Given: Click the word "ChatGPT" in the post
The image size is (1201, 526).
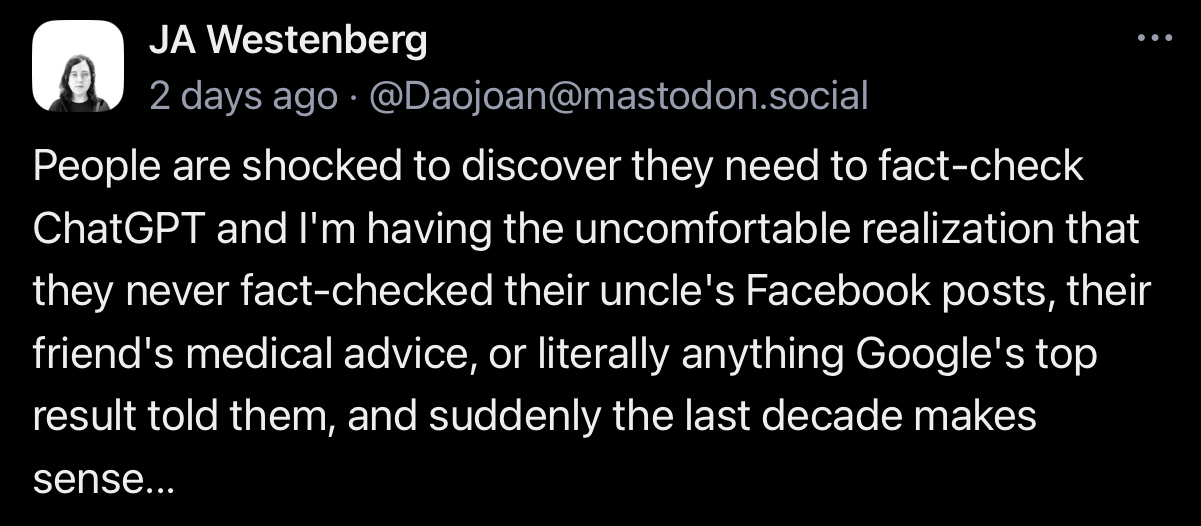Looking at the screenshot, I should [x=120, y=229].
